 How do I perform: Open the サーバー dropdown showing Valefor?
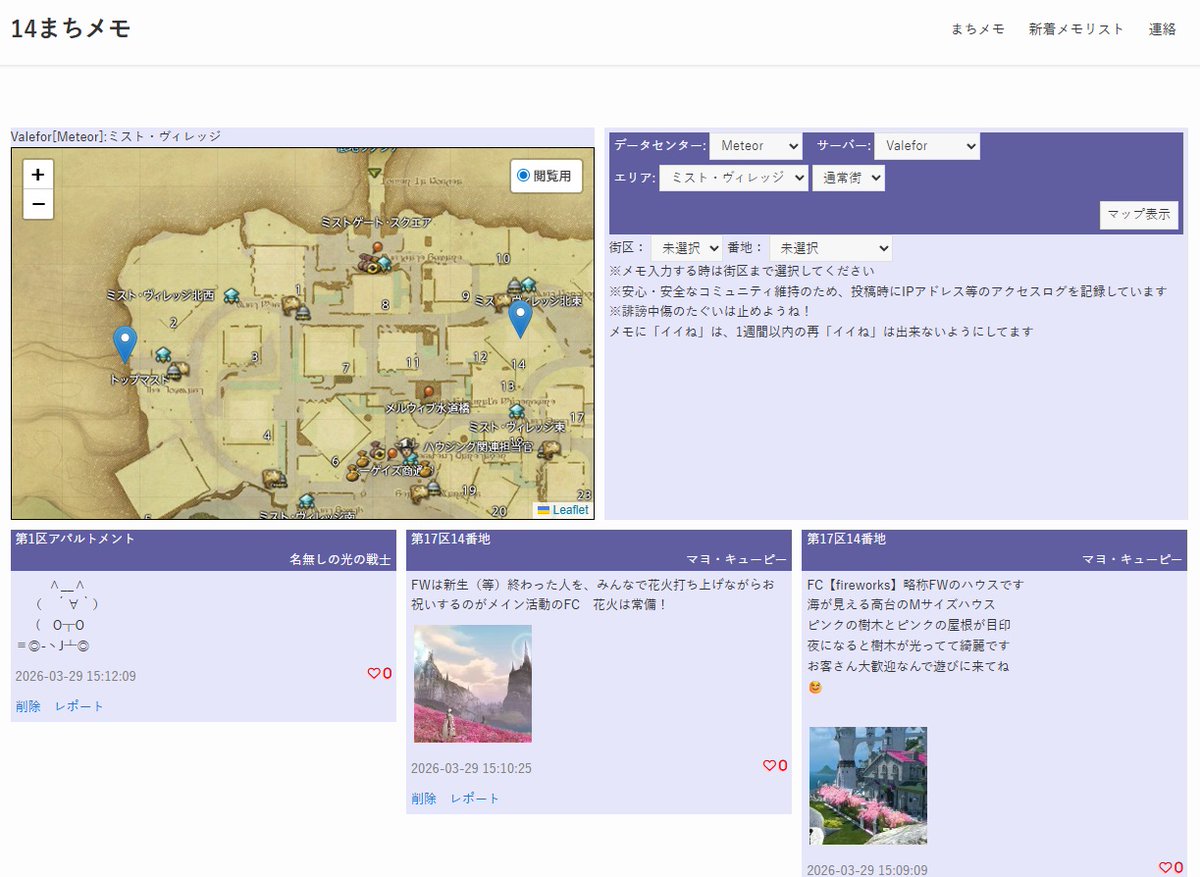[x=927, y=146]
